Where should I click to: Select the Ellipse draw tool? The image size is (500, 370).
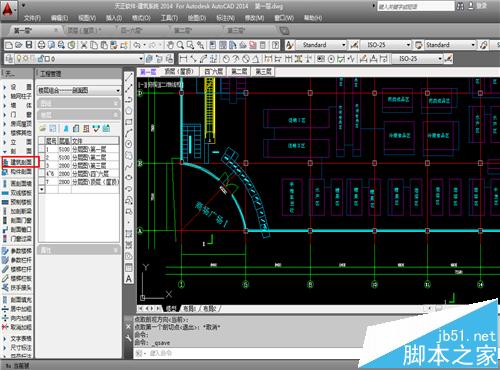pos(129,177)
